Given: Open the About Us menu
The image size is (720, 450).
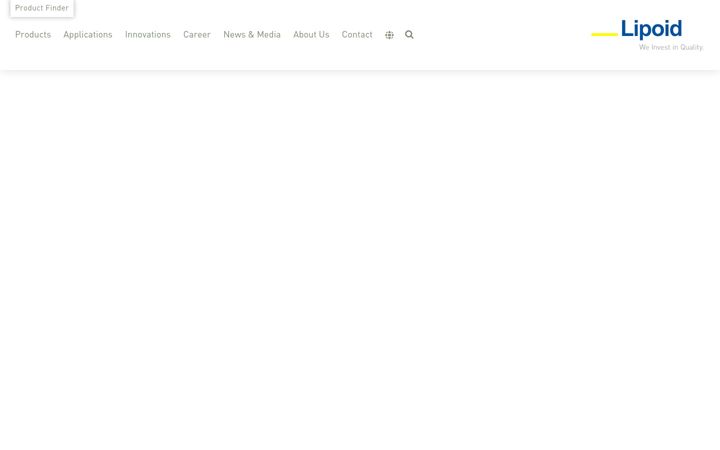Looking at the screenshot, I should (x=311, y=35).
